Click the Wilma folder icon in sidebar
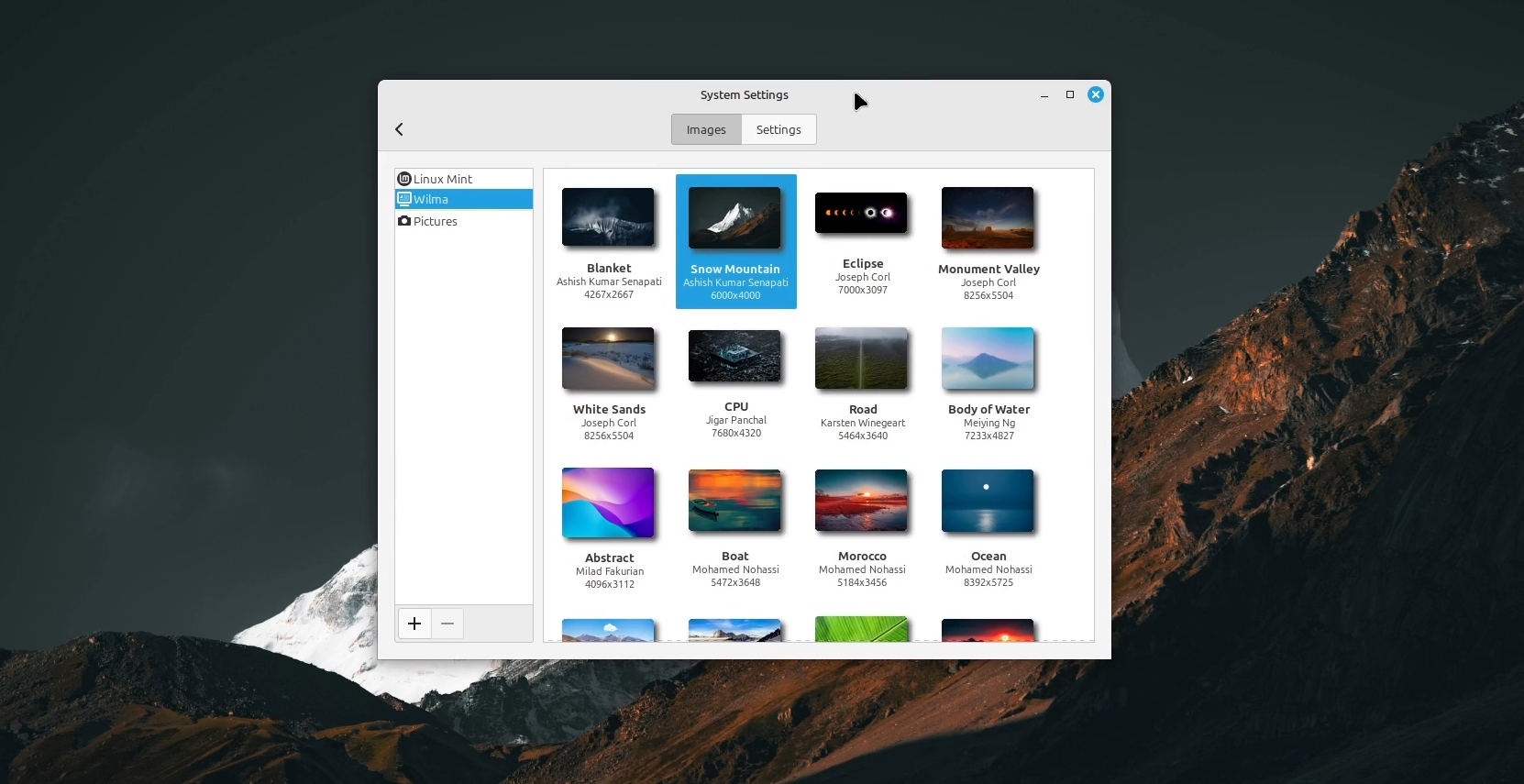 tap(404, 199)
